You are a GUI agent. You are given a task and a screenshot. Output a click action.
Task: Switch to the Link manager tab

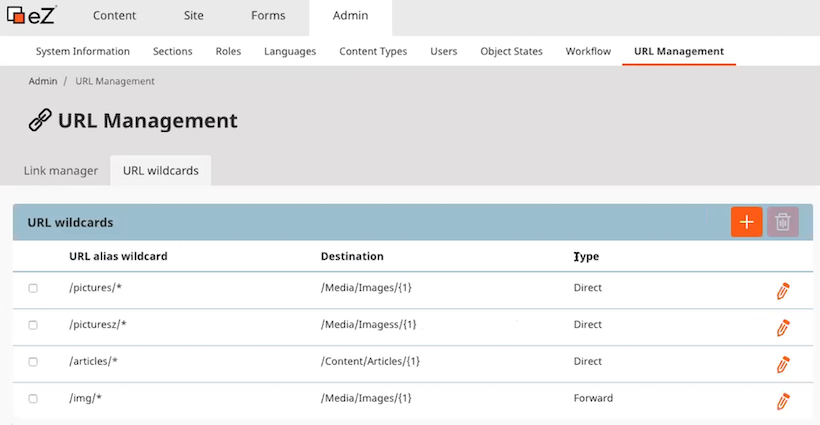click(61, 171)
